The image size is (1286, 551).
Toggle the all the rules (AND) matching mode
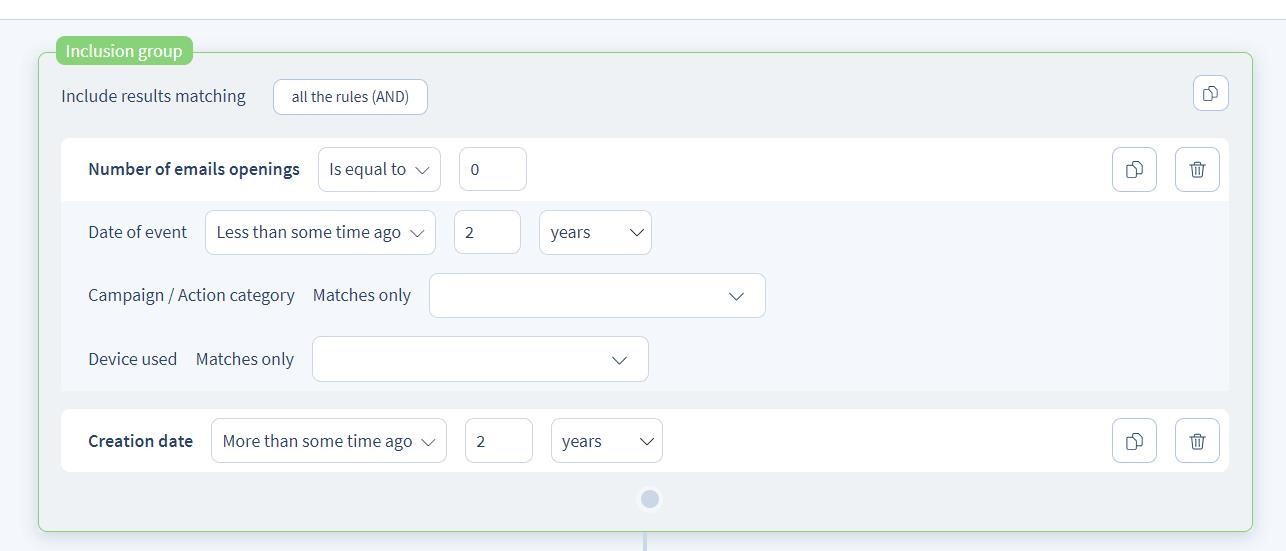(350, 97)
